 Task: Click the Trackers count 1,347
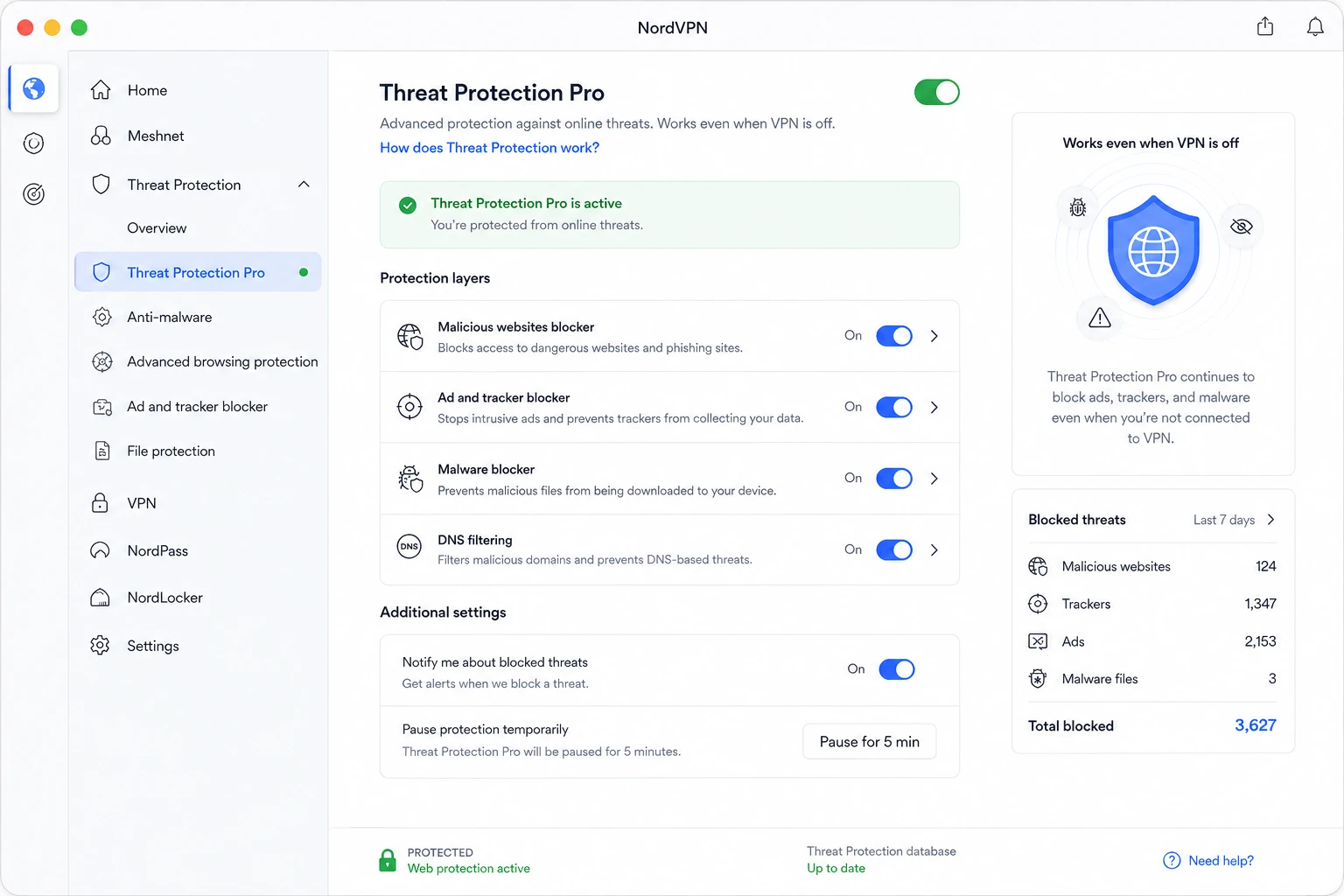[x=1260, y=604]
